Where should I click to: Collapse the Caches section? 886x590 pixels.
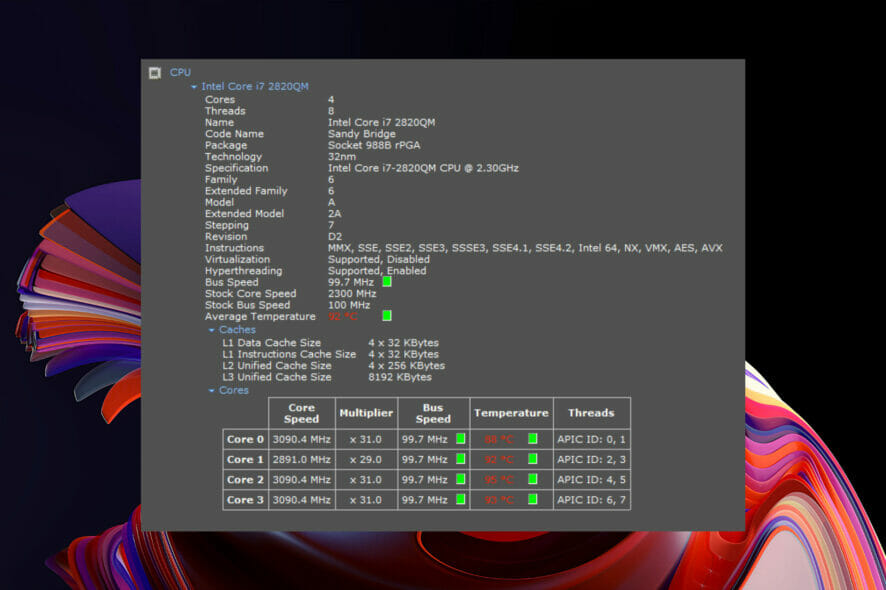[212, 330]
